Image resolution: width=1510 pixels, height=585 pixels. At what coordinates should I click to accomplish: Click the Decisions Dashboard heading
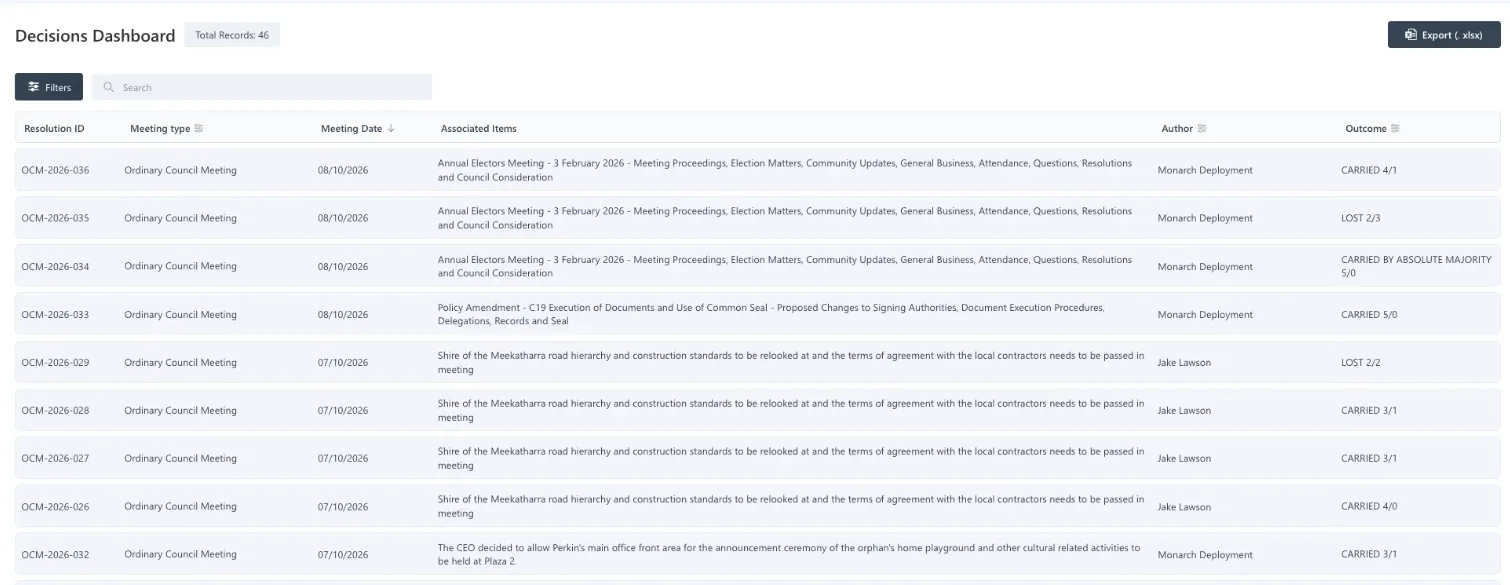click(95, 36)
